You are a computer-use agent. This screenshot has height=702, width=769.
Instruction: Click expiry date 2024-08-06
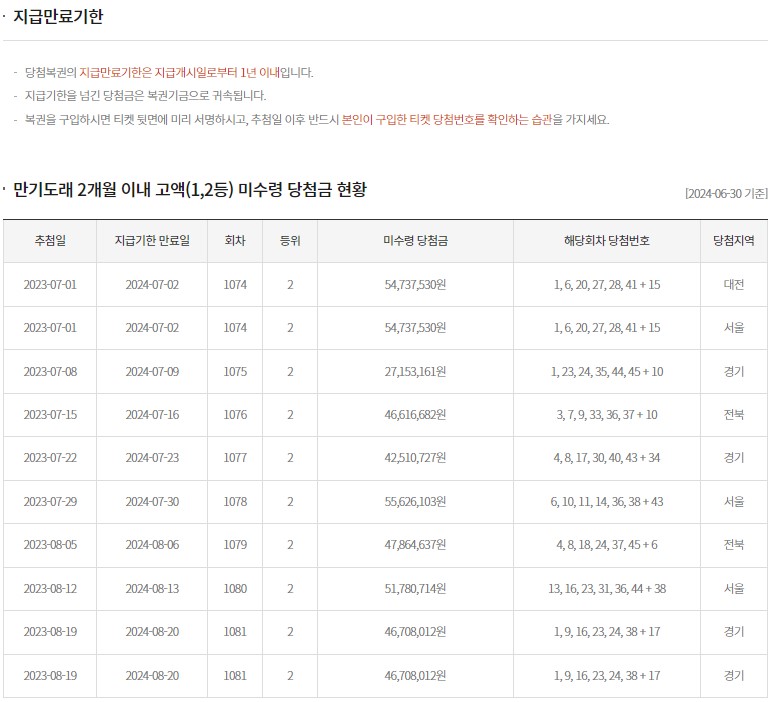[152, 545]
